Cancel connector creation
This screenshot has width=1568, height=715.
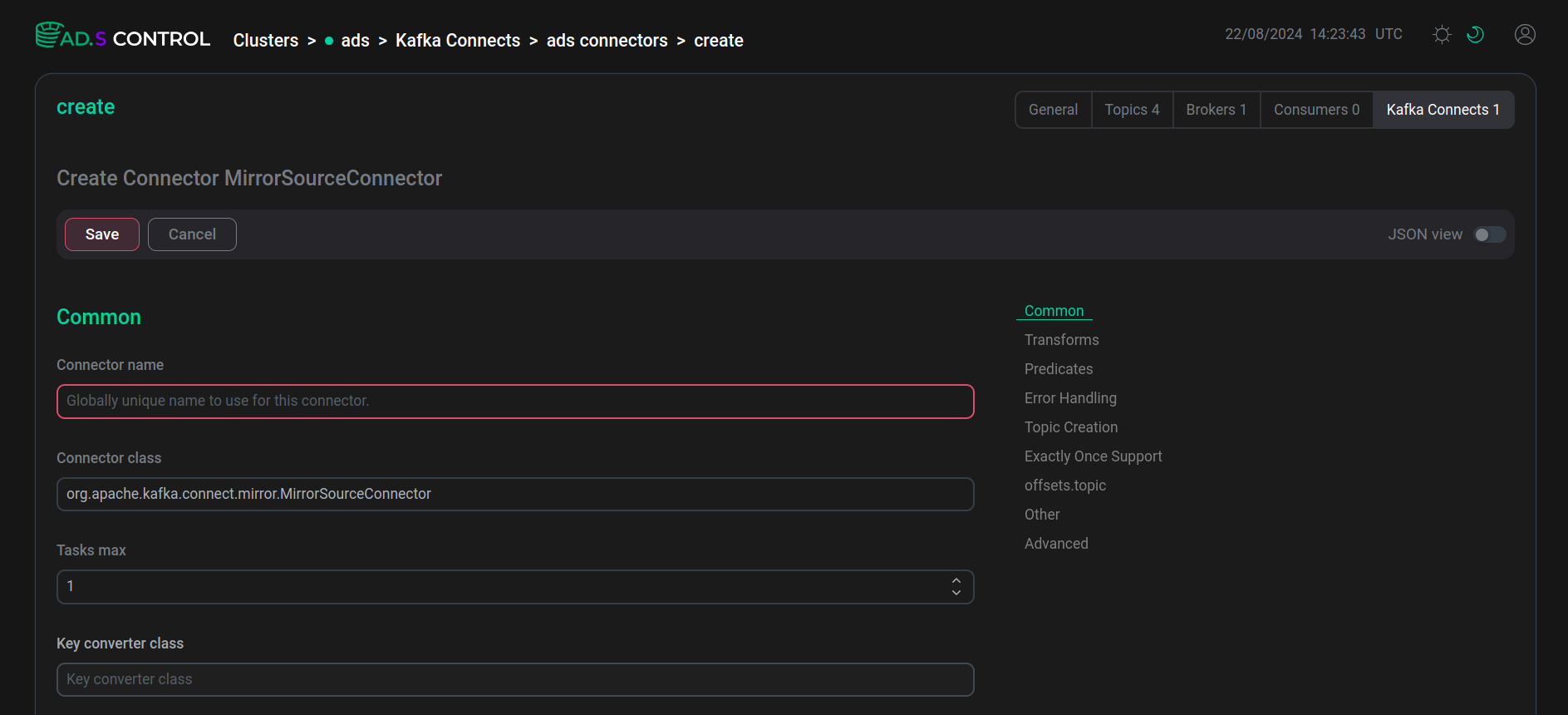192,234
